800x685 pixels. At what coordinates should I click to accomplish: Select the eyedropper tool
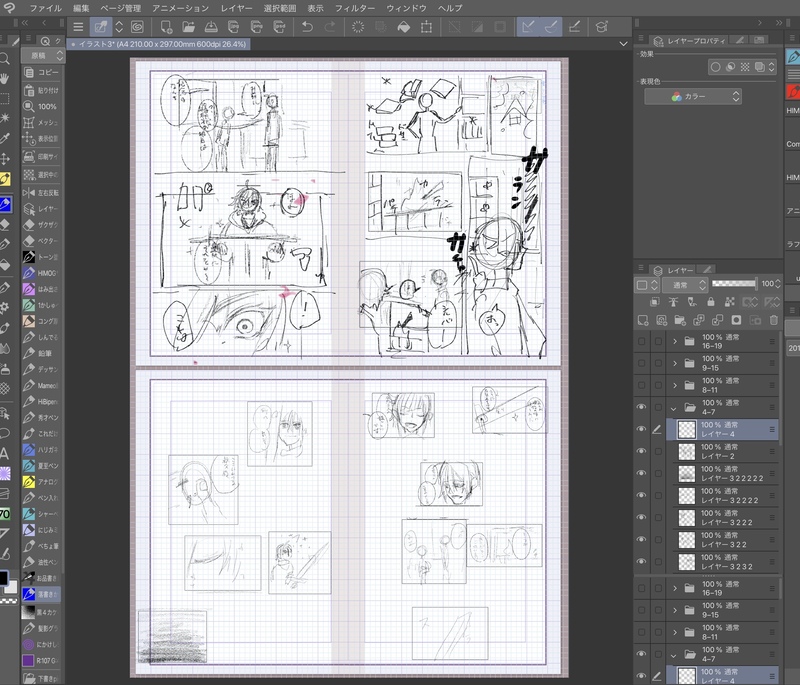pyautogui.click(x=5, y=138)
